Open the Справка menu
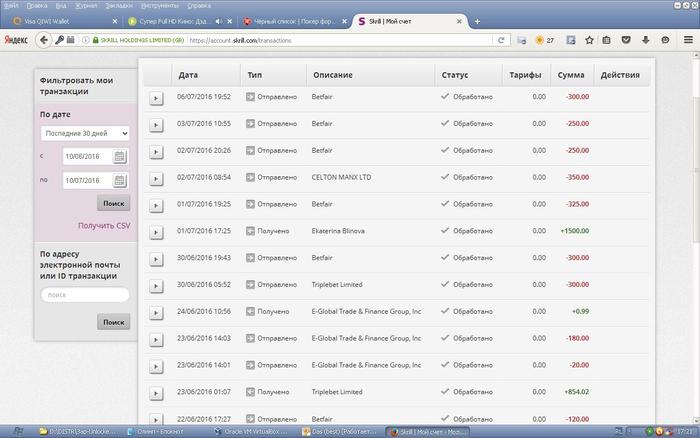Viewport: 700px width, 438px height. pos(199,5)
